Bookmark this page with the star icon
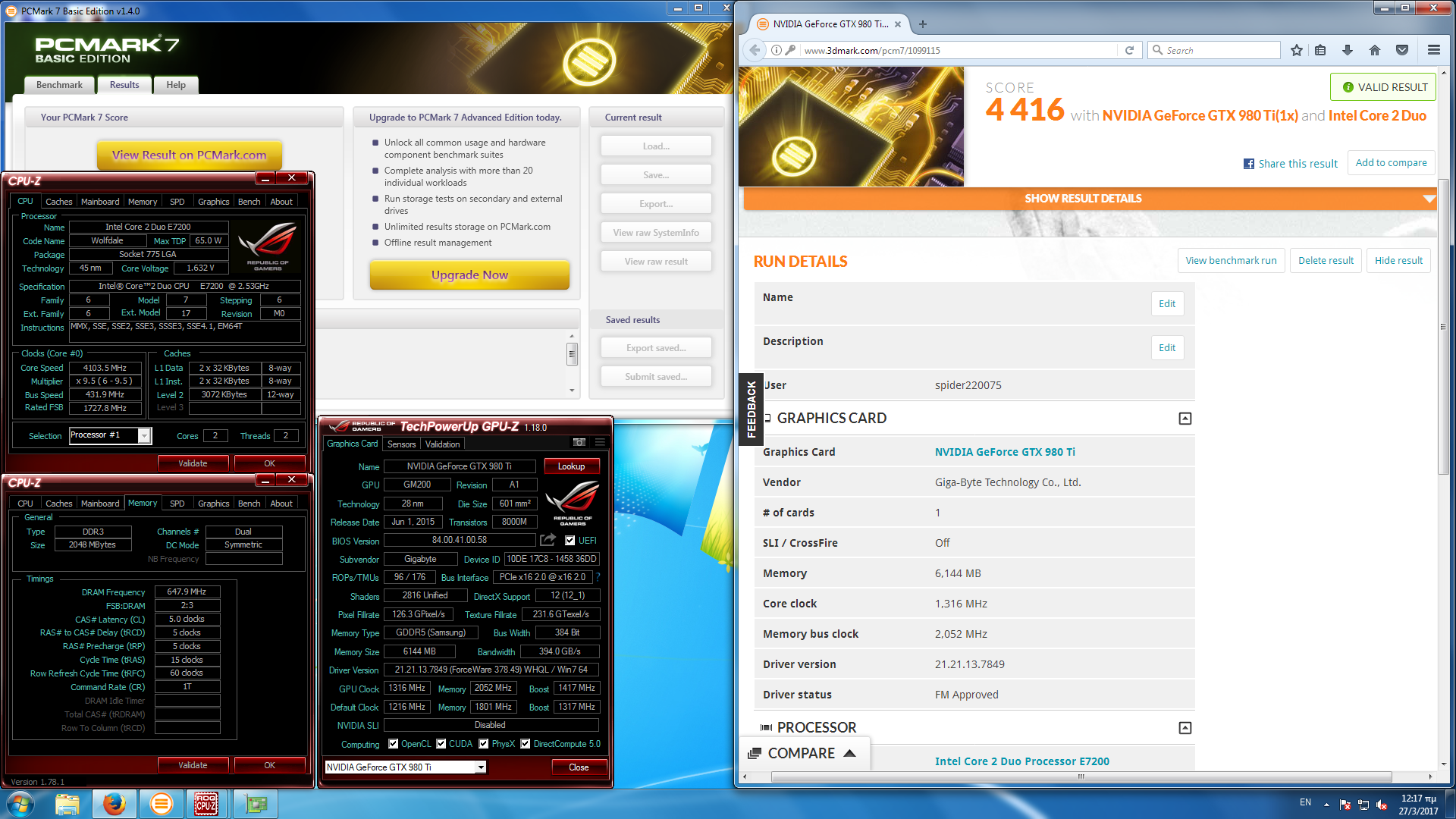The height and width of the screenshot is (819, 1456). pyautogui.click(x=1297, y=50)
